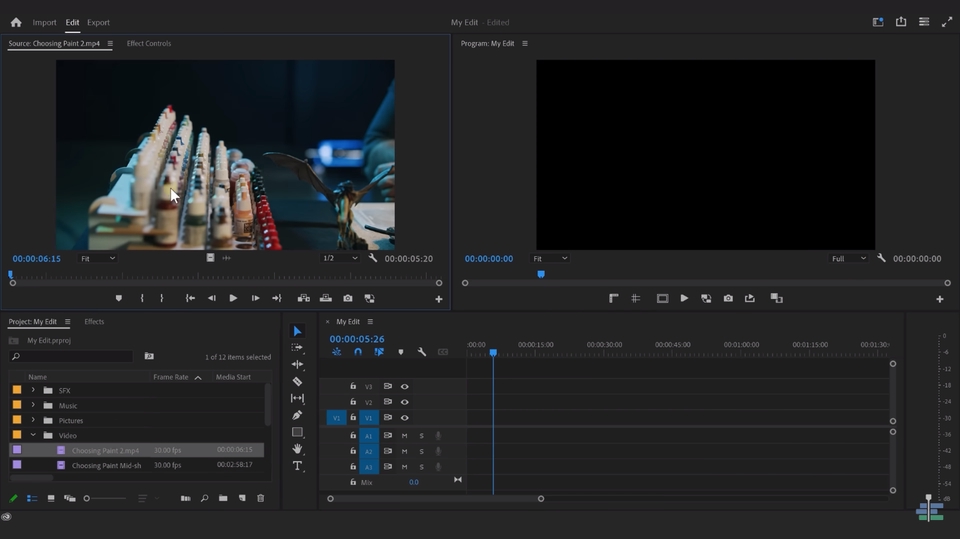Open Program monitor wrench settings
The width and height of the screenshot is (960, 539).
pos(881,258)
